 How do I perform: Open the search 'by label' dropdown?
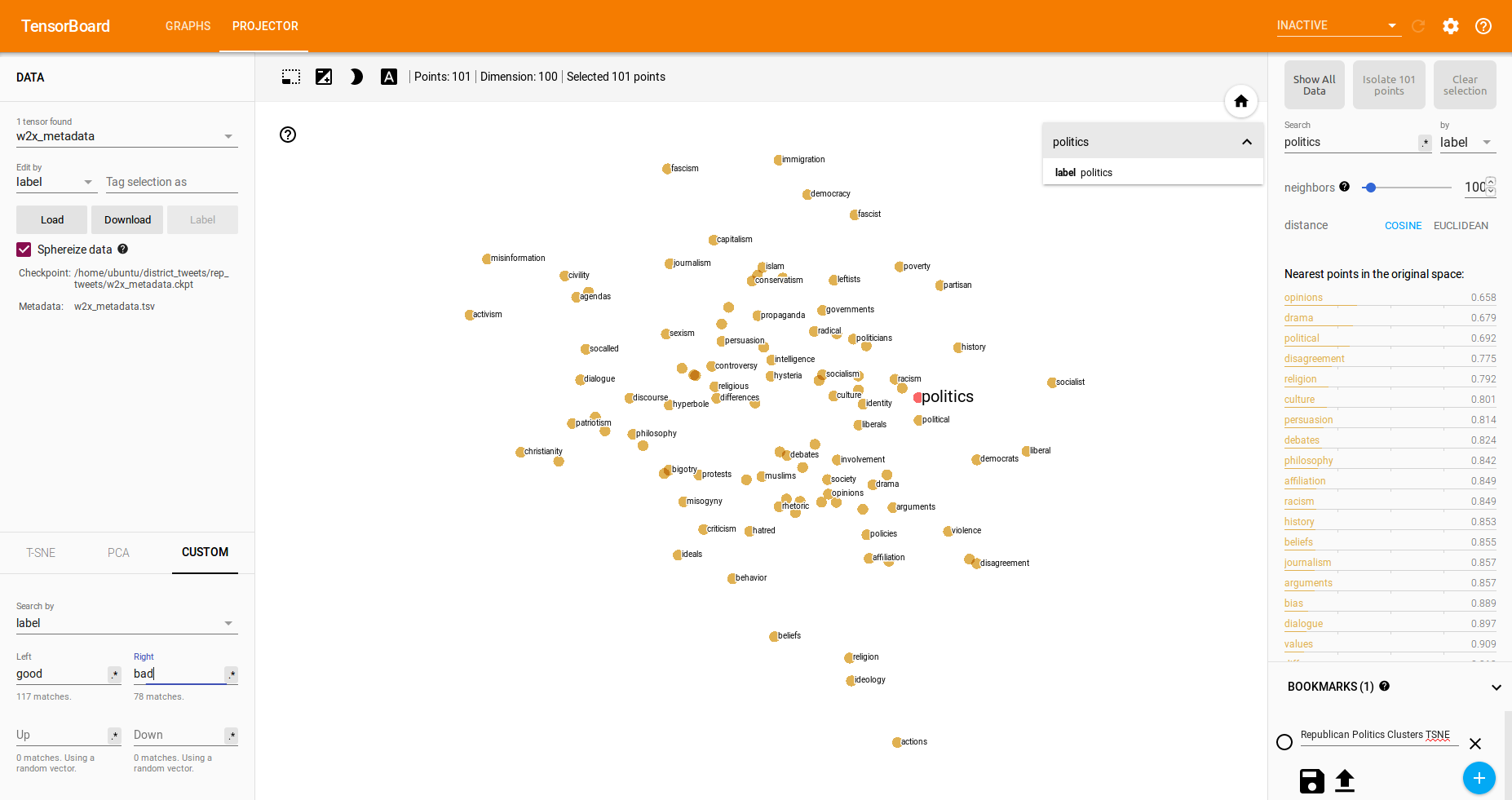[1467, 143]
